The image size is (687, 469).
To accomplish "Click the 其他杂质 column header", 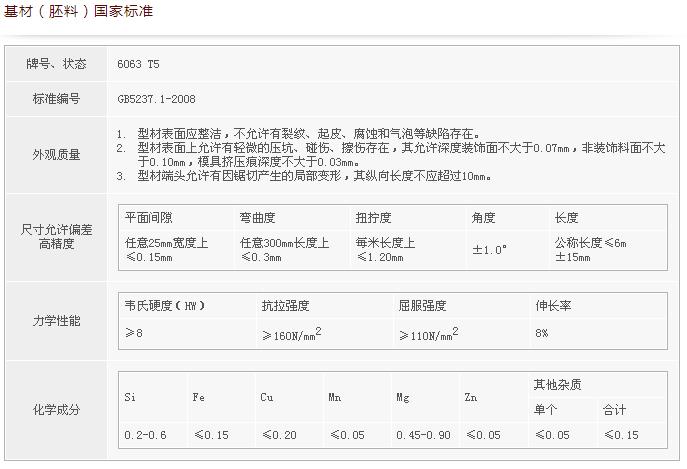I will 557,384.
